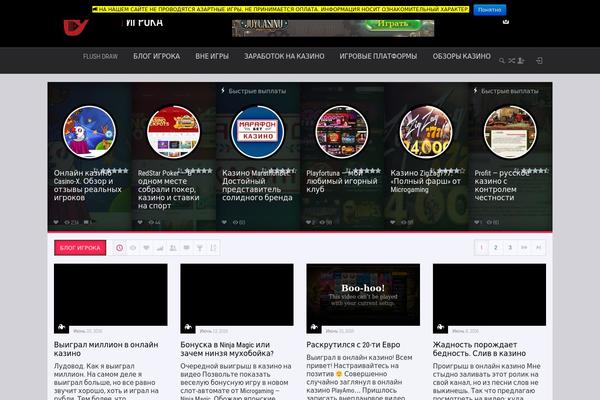This screenshot has height=400, width=600.
Task: Click the login arrow icon in navbar
Action: [x=539, y=60]
